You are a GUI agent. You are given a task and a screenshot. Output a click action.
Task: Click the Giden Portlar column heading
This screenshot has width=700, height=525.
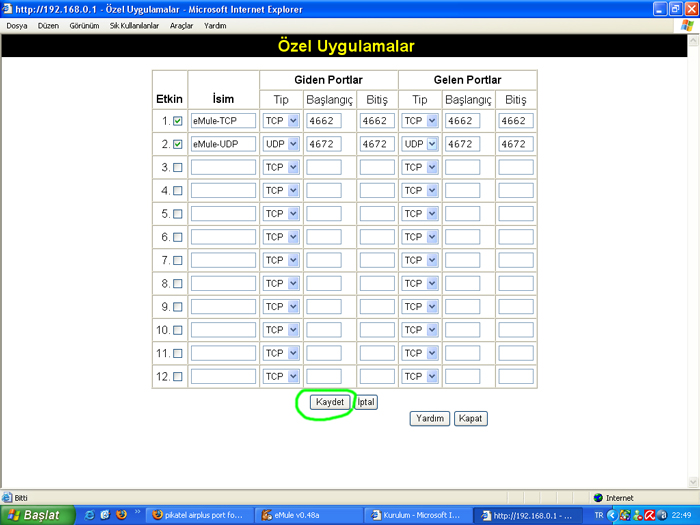[x=328, y=80]
